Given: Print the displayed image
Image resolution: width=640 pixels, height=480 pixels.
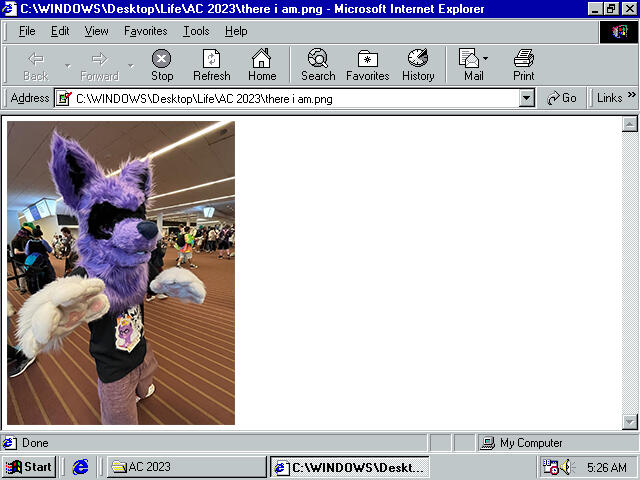Looking at the screenshot, I should click(523, 65).
